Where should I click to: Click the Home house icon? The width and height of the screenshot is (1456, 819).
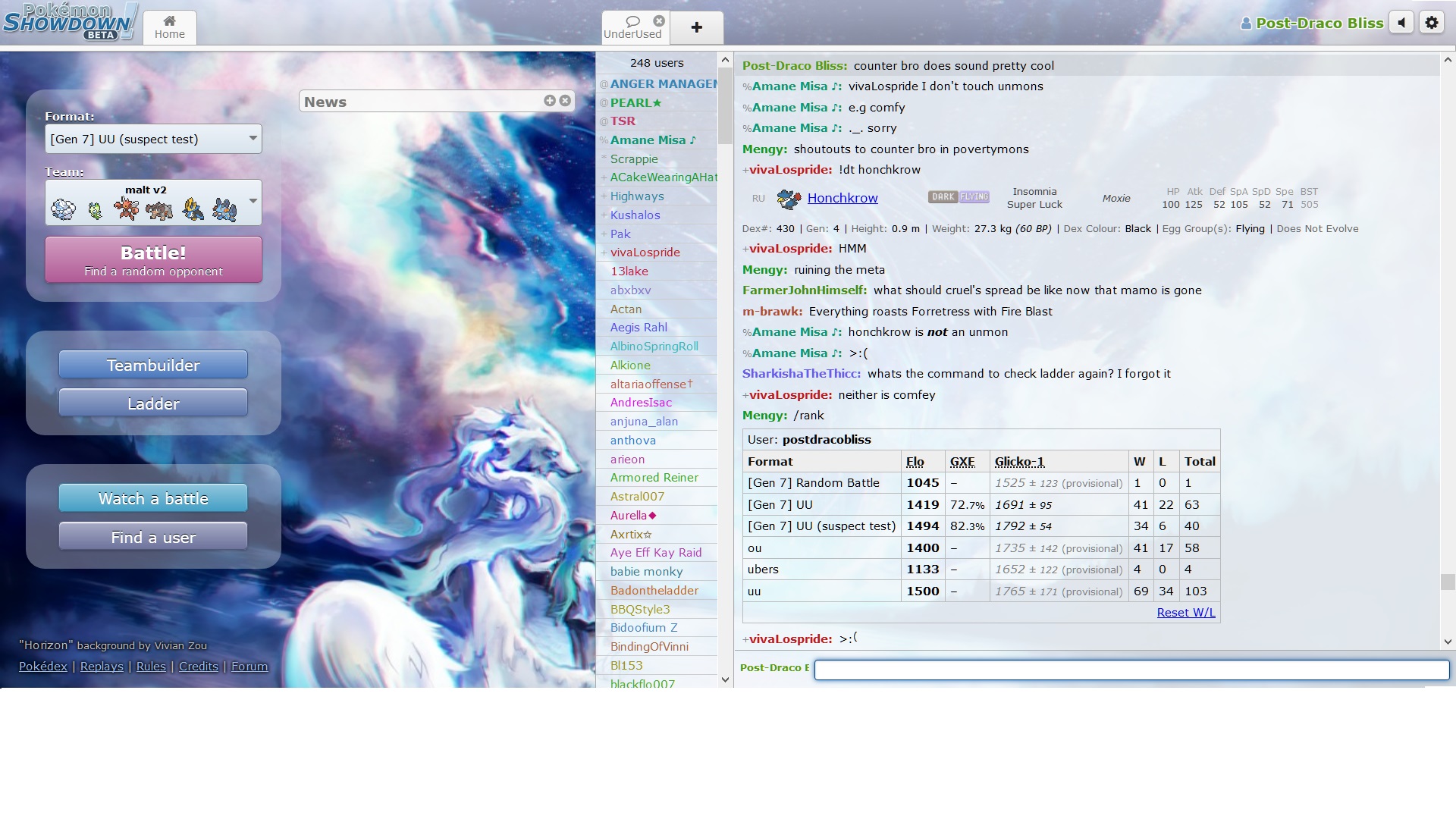(x=169, y=20)
